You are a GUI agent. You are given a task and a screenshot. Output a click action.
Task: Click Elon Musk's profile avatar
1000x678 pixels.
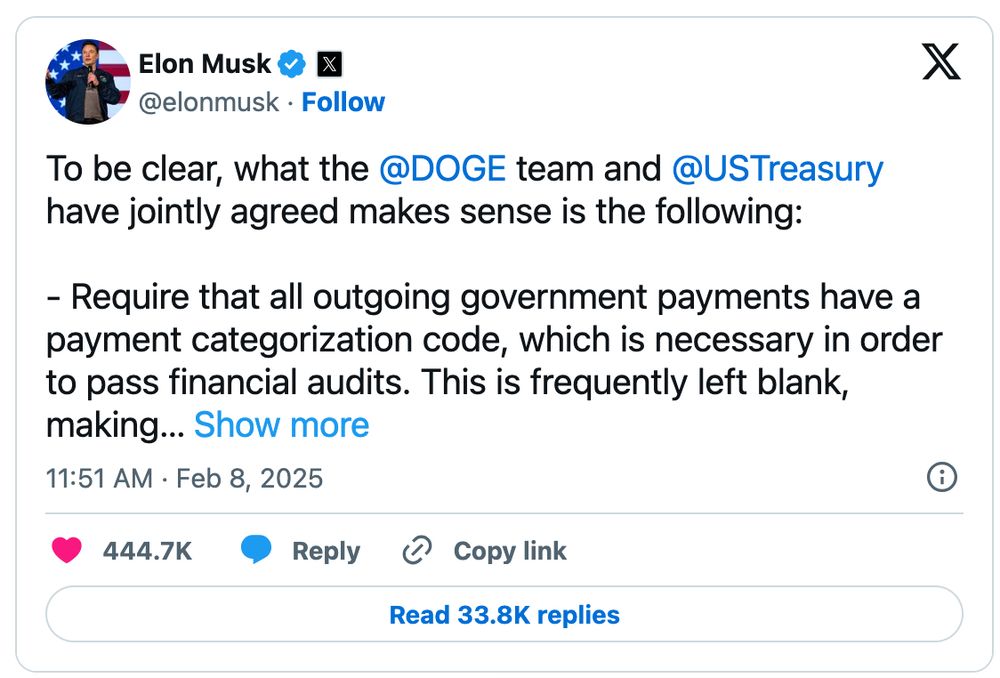point(88,82)
